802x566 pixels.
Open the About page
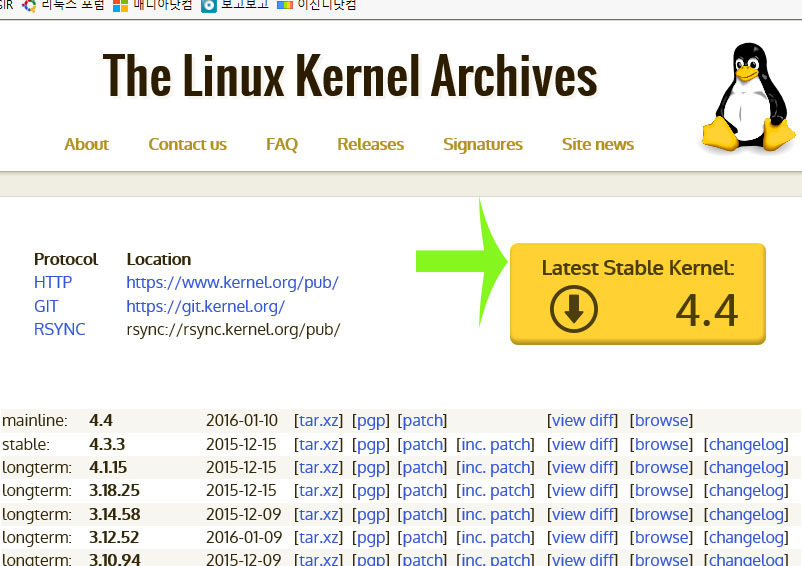pyautogui.click(x=86, y=144)
